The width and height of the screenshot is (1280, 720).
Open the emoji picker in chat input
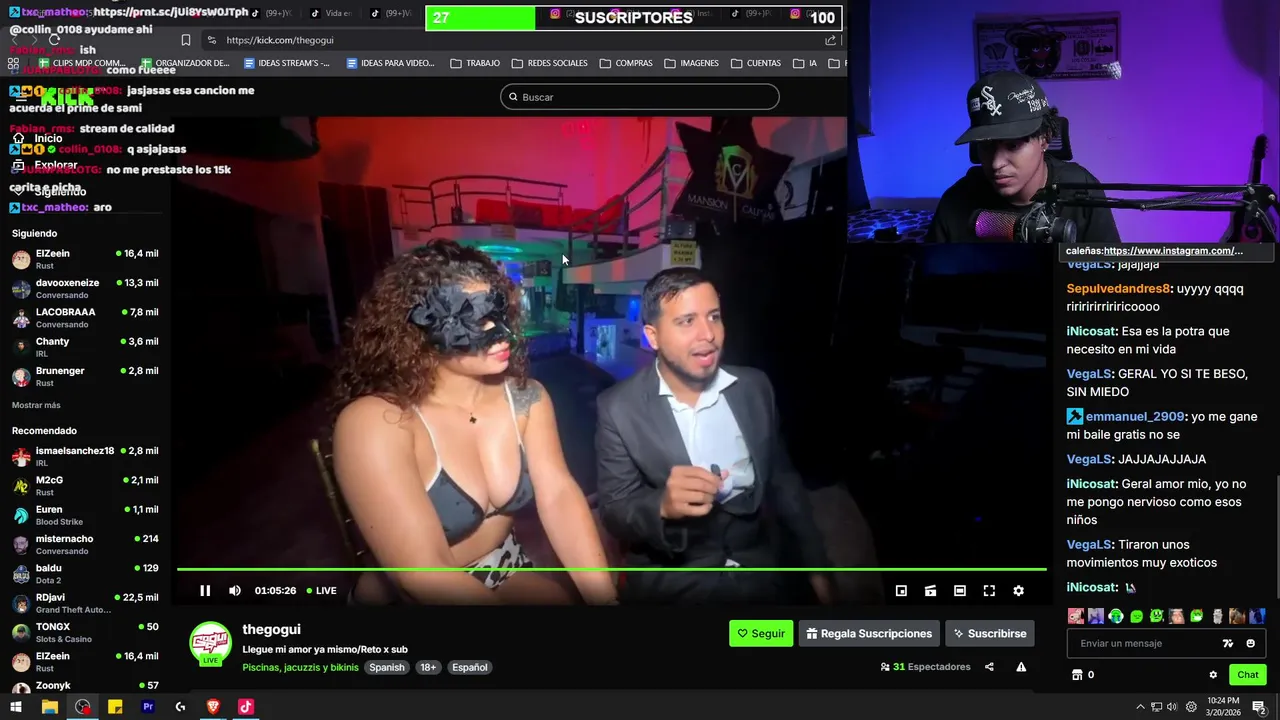point(1250,644)
